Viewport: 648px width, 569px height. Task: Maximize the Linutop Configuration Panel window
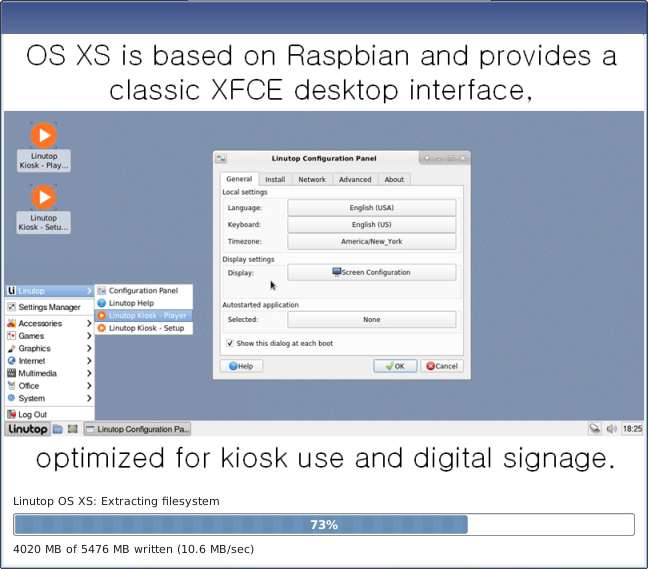click(x=451, y=158)
